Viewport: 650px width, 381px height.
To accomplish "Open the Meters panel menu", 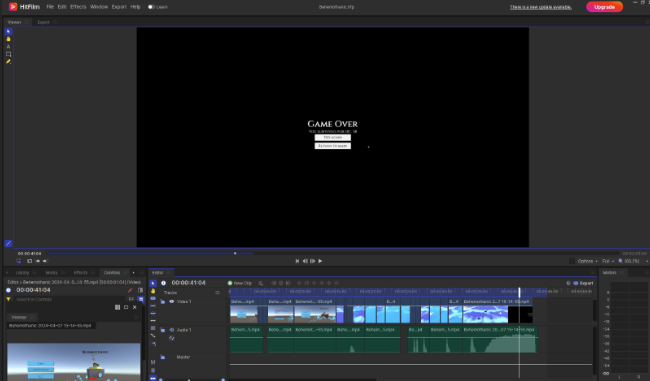I will point(622,272).
